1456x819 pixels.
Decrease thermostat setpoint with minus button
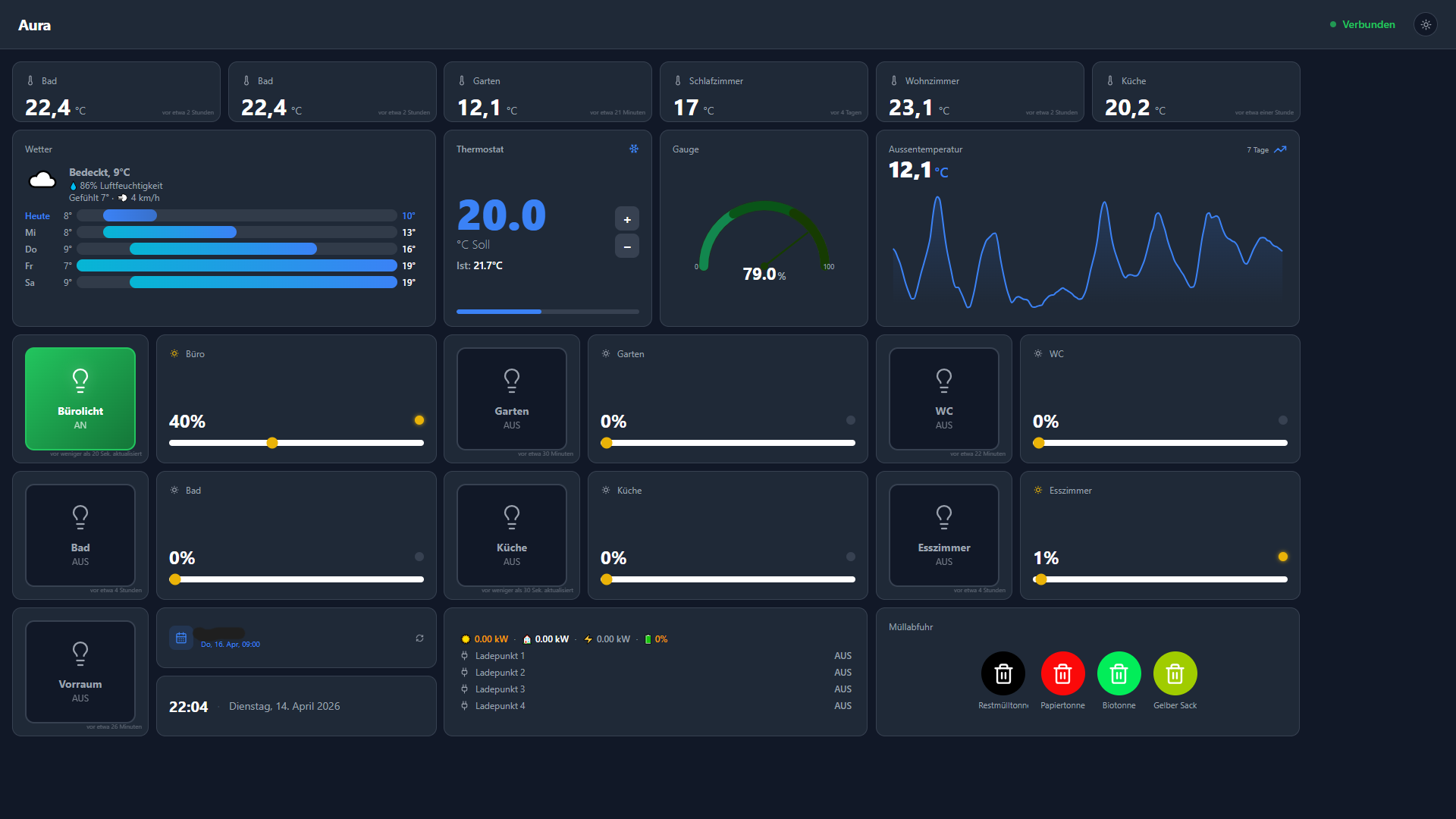pyautogui.click(x=627, y=246)
